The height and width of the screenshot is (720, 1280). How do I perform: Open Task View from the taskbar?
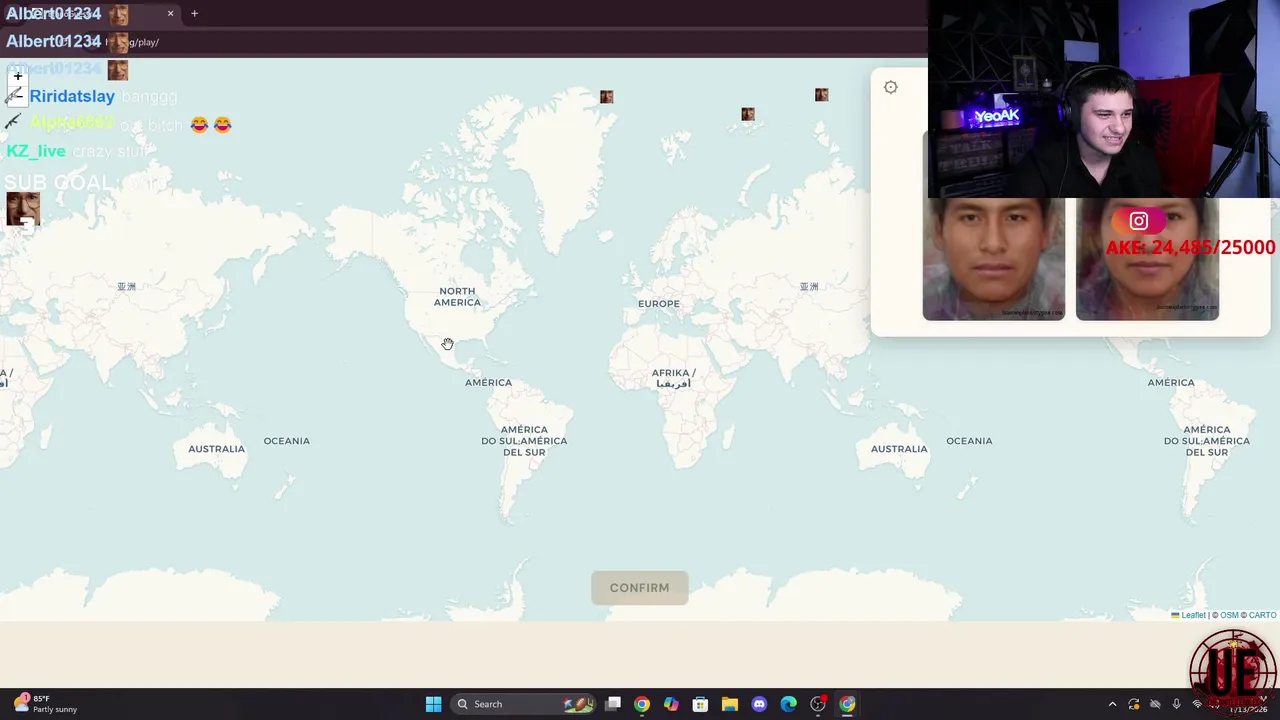[x=613, y=704]
